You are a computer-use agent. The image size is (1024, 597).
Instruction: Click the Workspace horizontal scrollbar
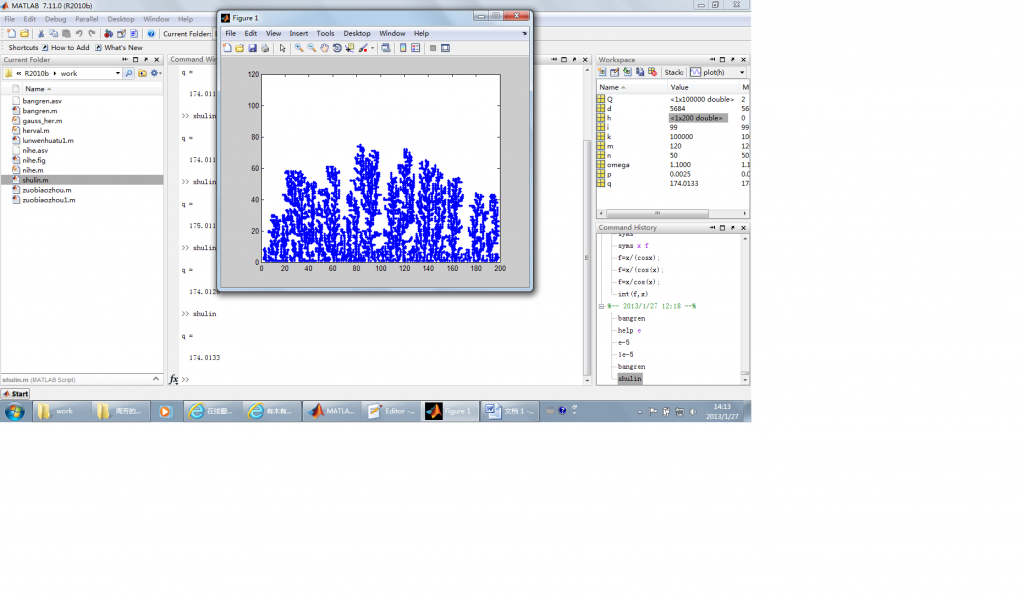[x=657, y=214]
